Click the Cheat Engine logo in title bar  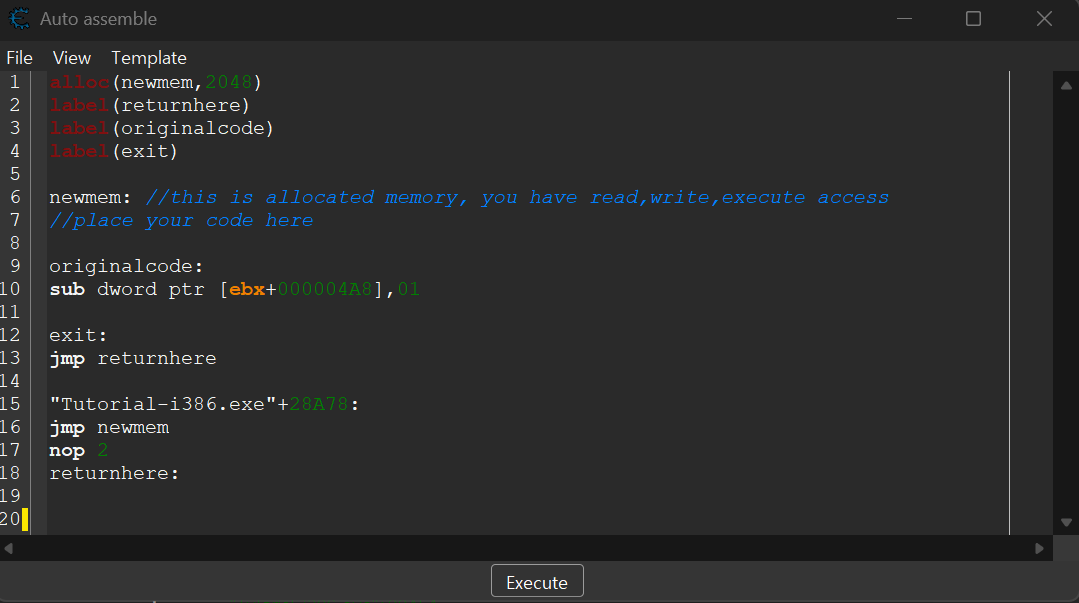[x=17, y=19]
